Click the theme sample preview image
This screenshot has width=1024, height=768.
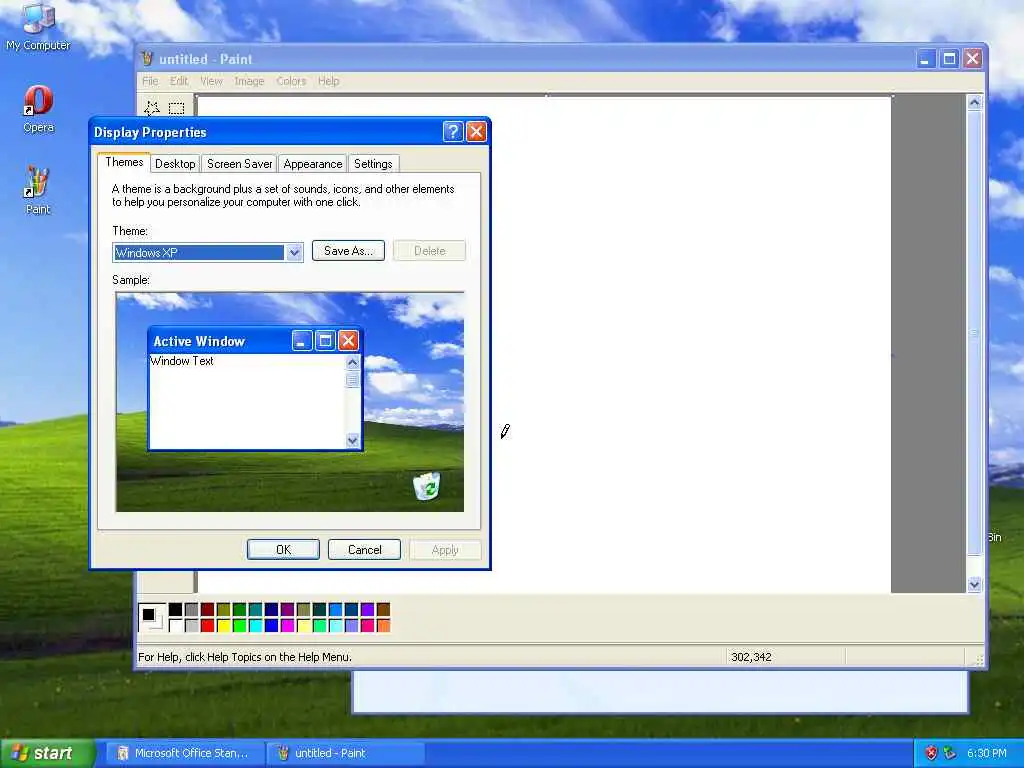click(290, 402)
